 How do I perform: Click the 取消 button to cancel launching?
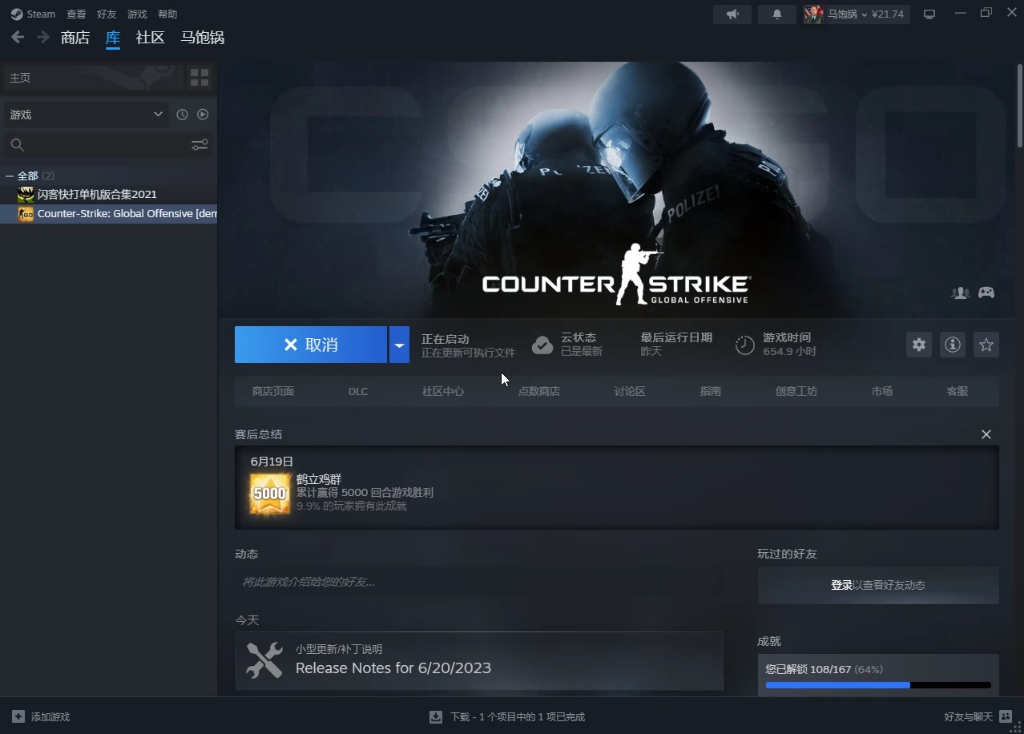pos(310,344)
